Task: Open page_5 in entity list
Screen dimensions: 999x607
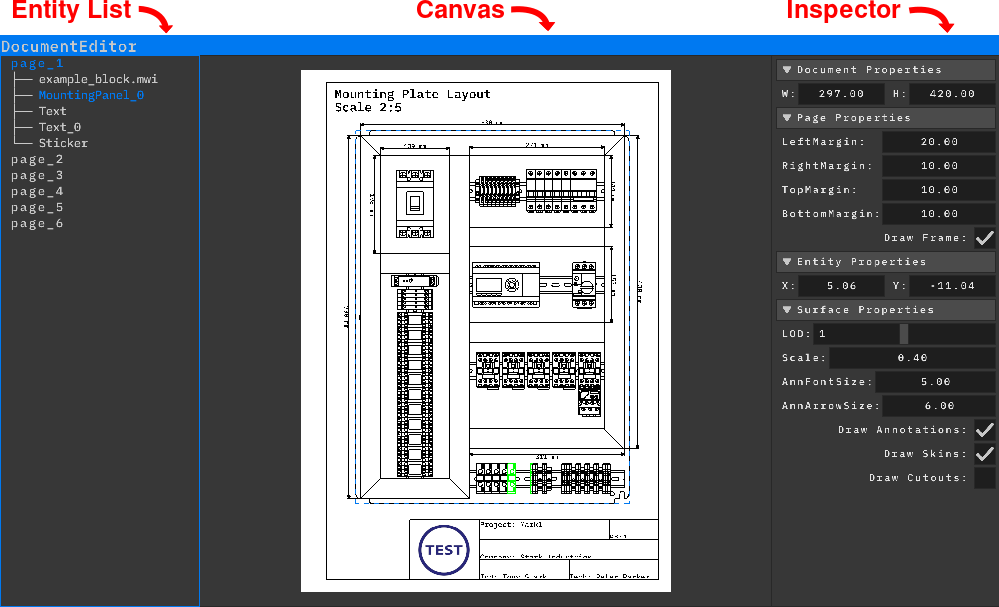Action: (x=37, y=207)
